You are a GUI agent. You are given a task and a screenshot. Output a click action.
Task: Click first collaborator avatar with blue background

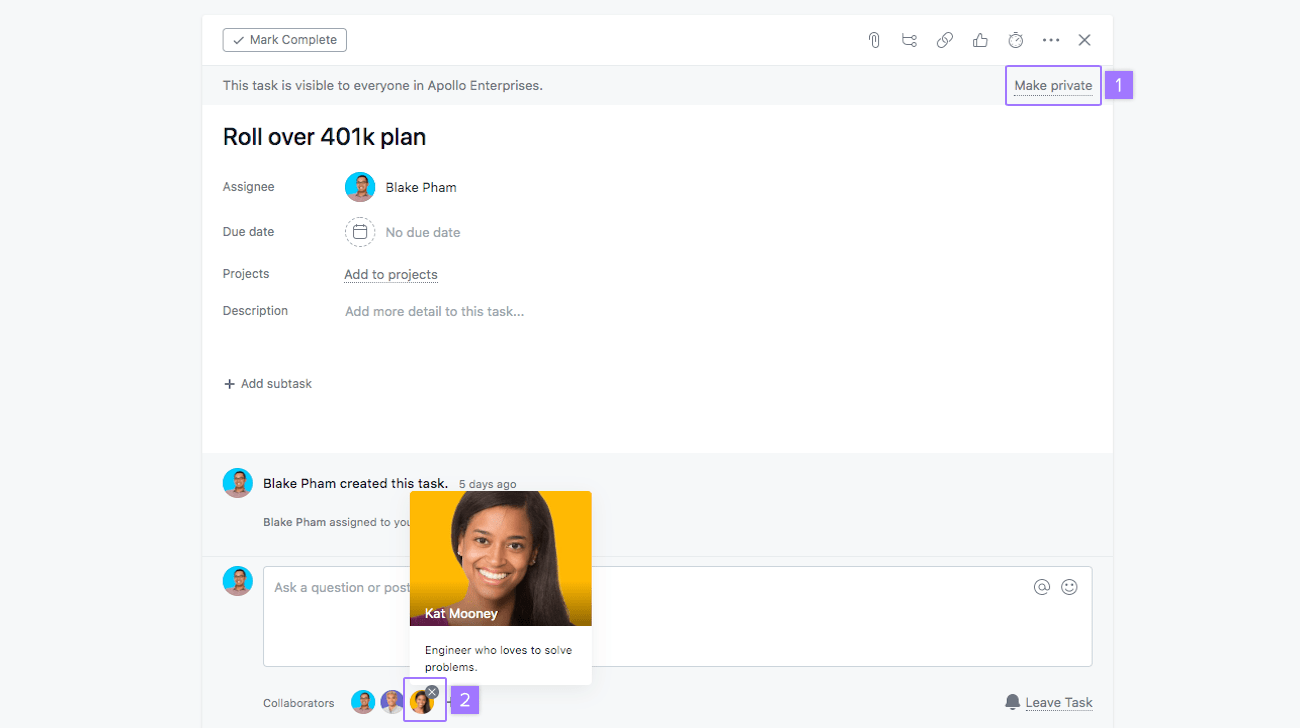coord(363,702)
